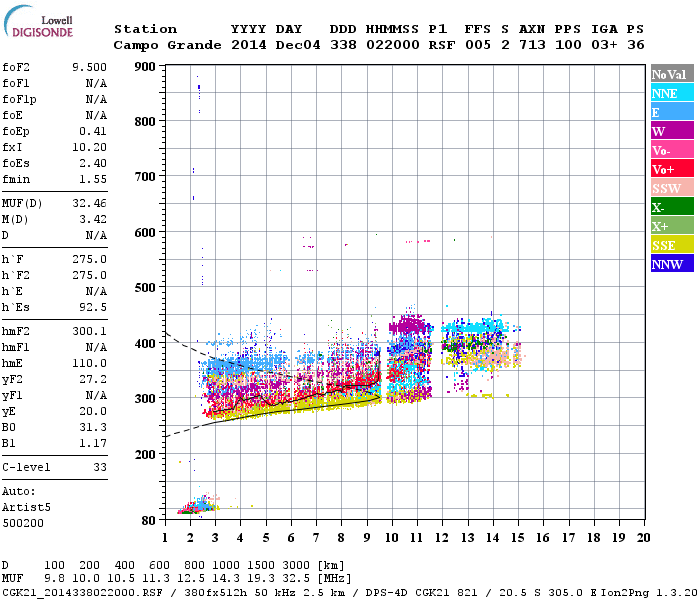
Task: Click the MUF(D) value 32.46
Action: coord(89,203)
